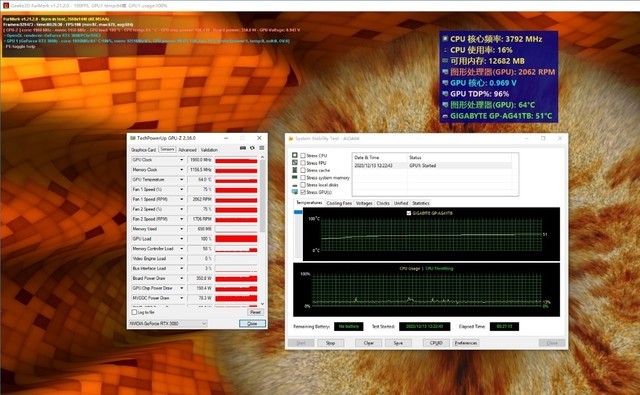Click the GPU-Z refresh icon
640x395 pixels.
point(252,149)
